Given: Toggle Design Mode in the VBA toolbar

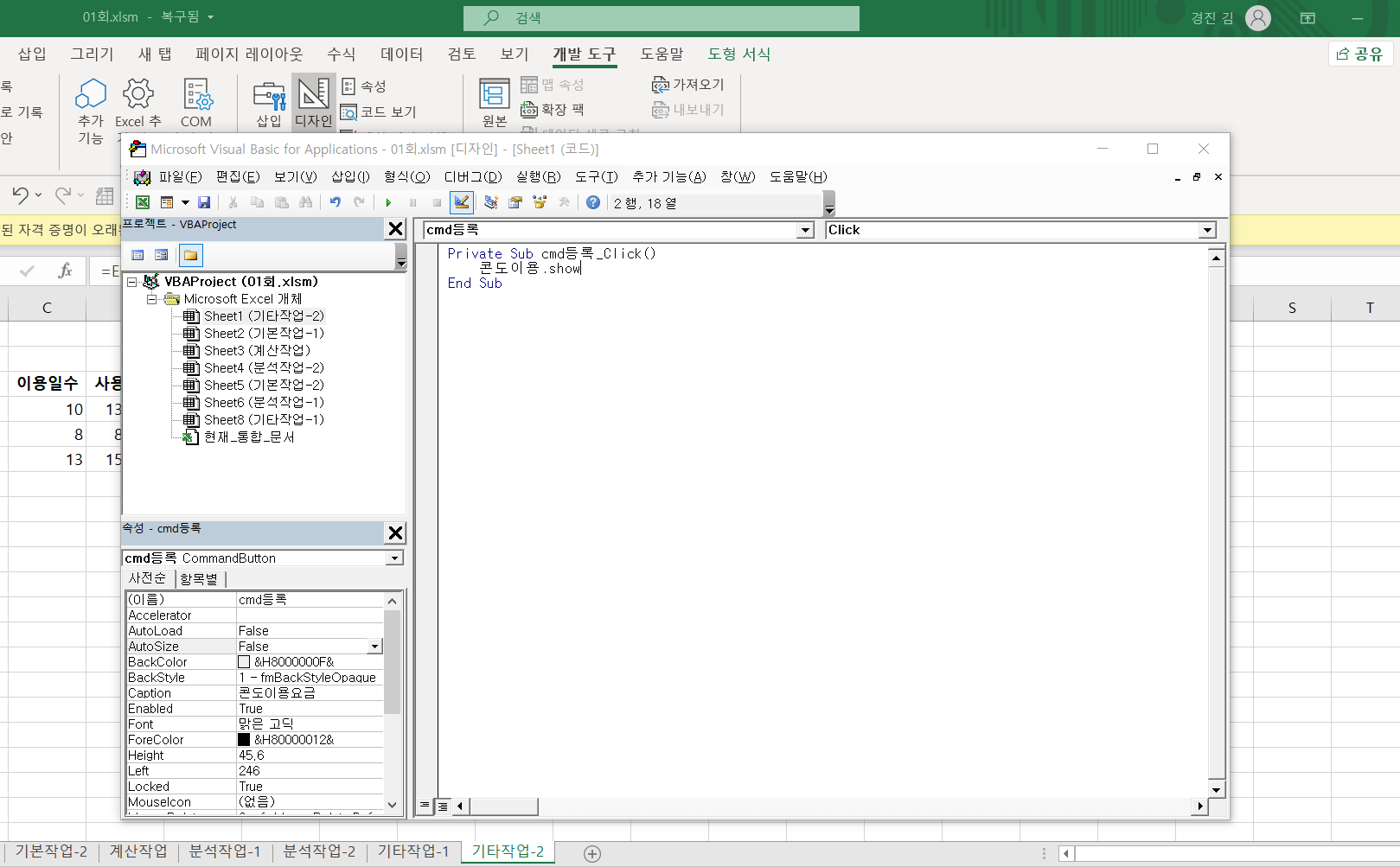Looking at the screenshot, I should [462, 202].
